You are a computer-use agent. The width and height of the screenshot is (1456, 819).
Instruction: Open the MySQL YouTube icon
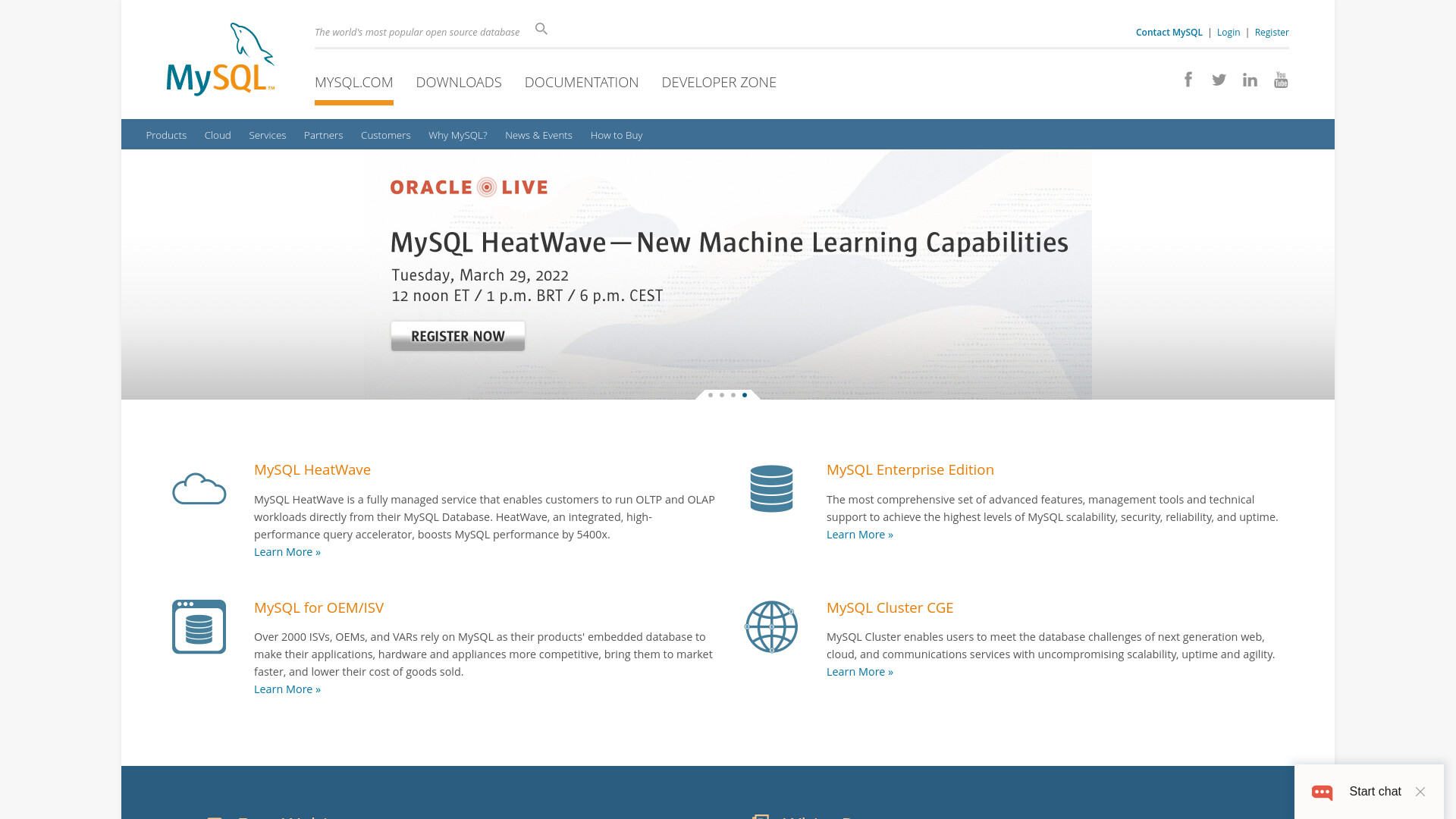coord(1281,80)
